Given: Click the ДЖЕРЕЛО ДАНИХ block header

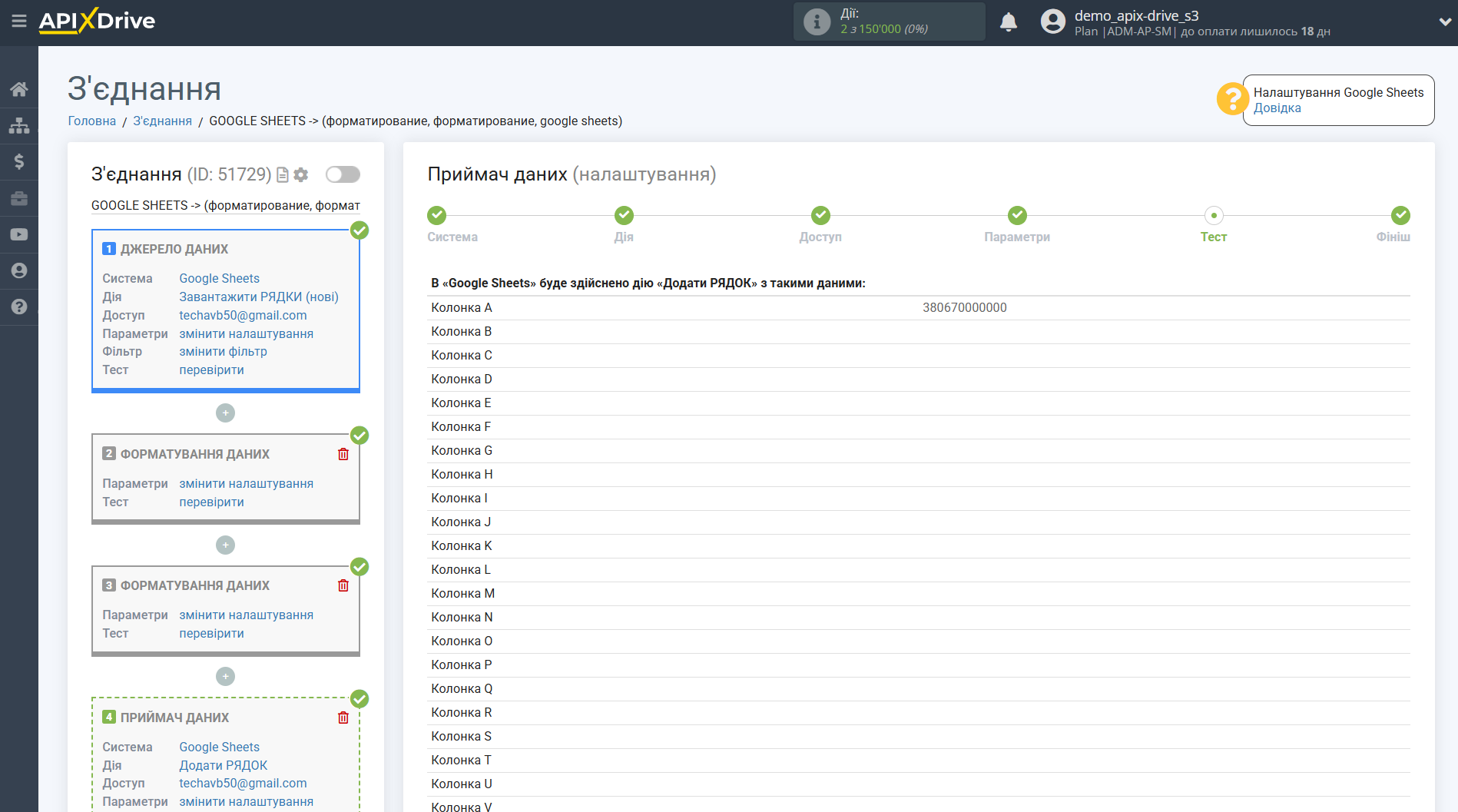Looking at the screenshot, I should (x=174, y=249).
